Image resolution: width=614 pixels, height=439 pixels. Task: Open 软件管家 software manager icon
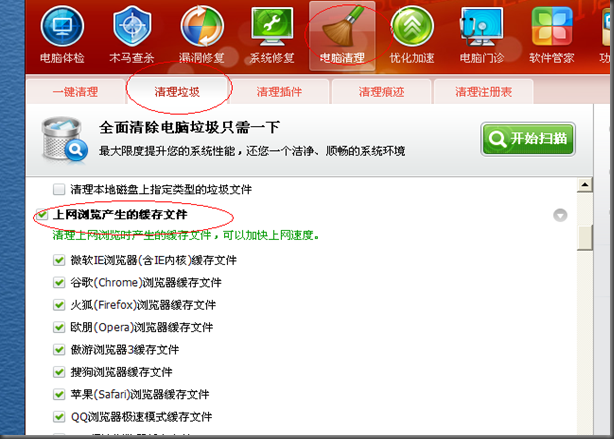552,34
